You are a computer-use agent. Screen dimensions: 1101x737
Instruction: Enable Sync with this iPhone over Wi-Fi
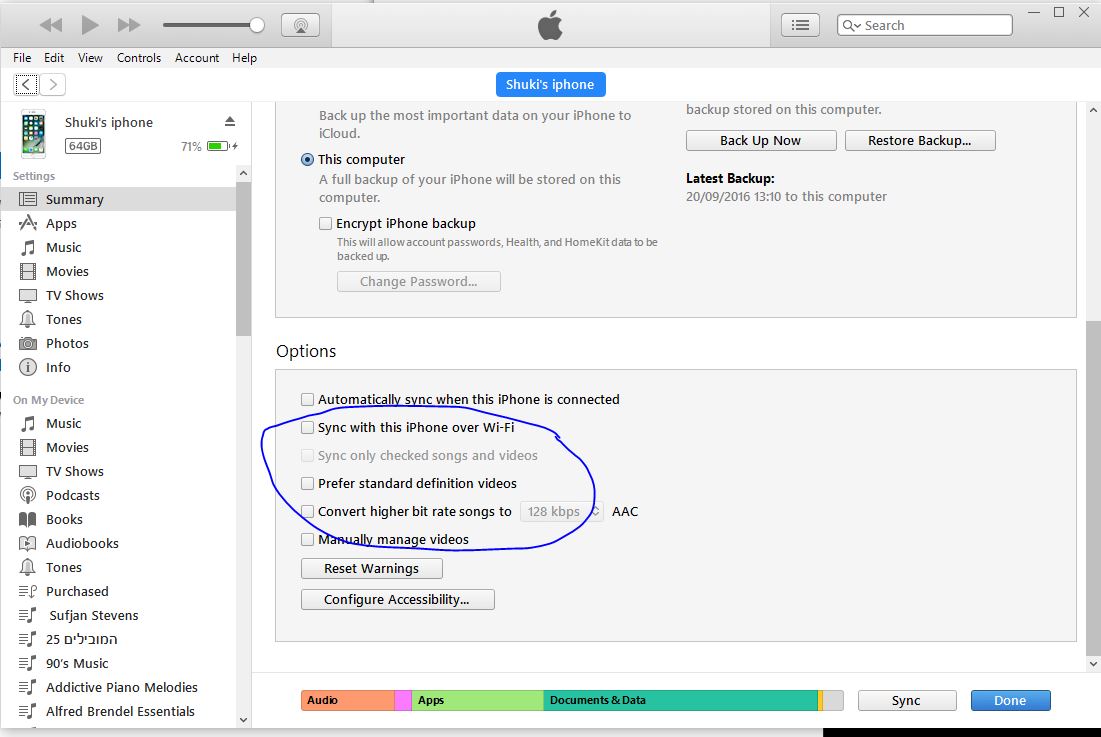[x=307, y=427]
